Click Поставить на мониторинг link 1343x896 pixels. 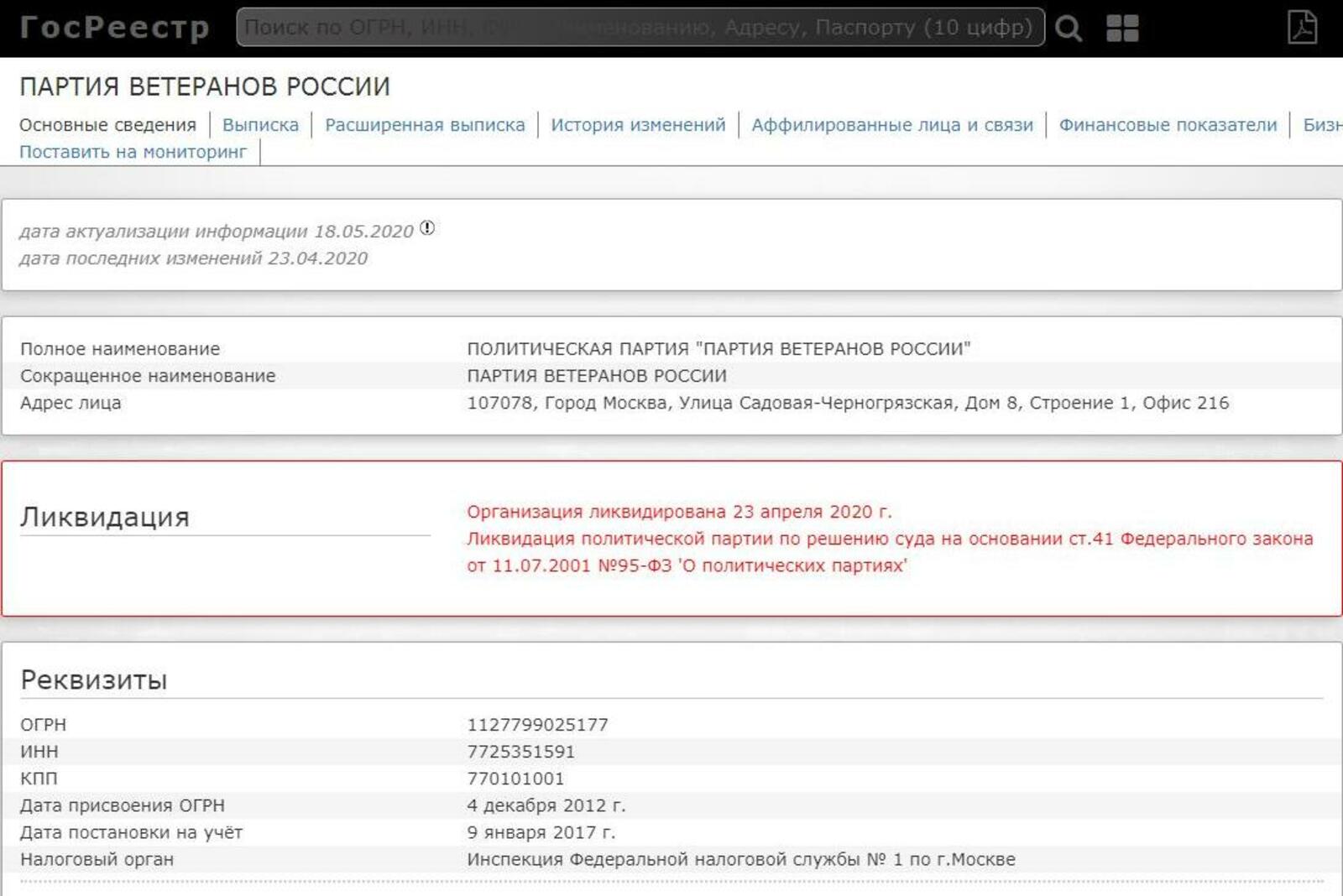tap(133, 152)
